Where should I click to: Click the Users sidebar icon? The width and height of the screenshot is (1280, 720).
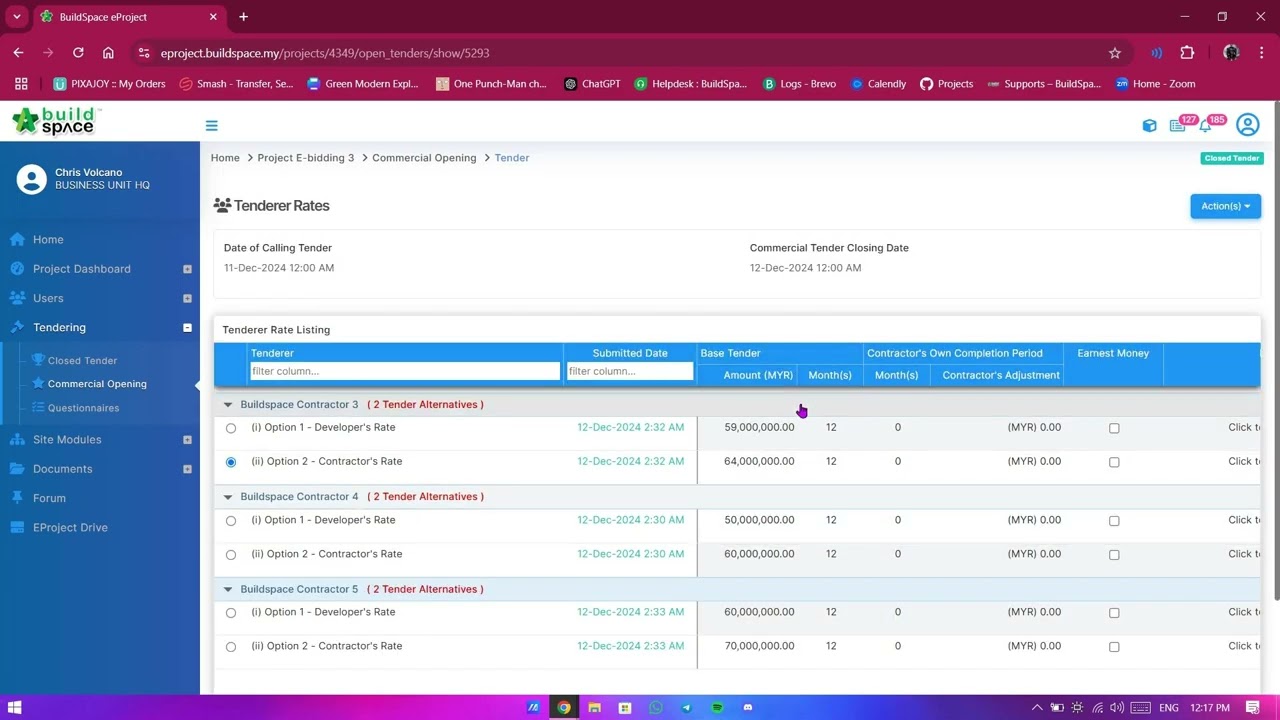(17, 298)
